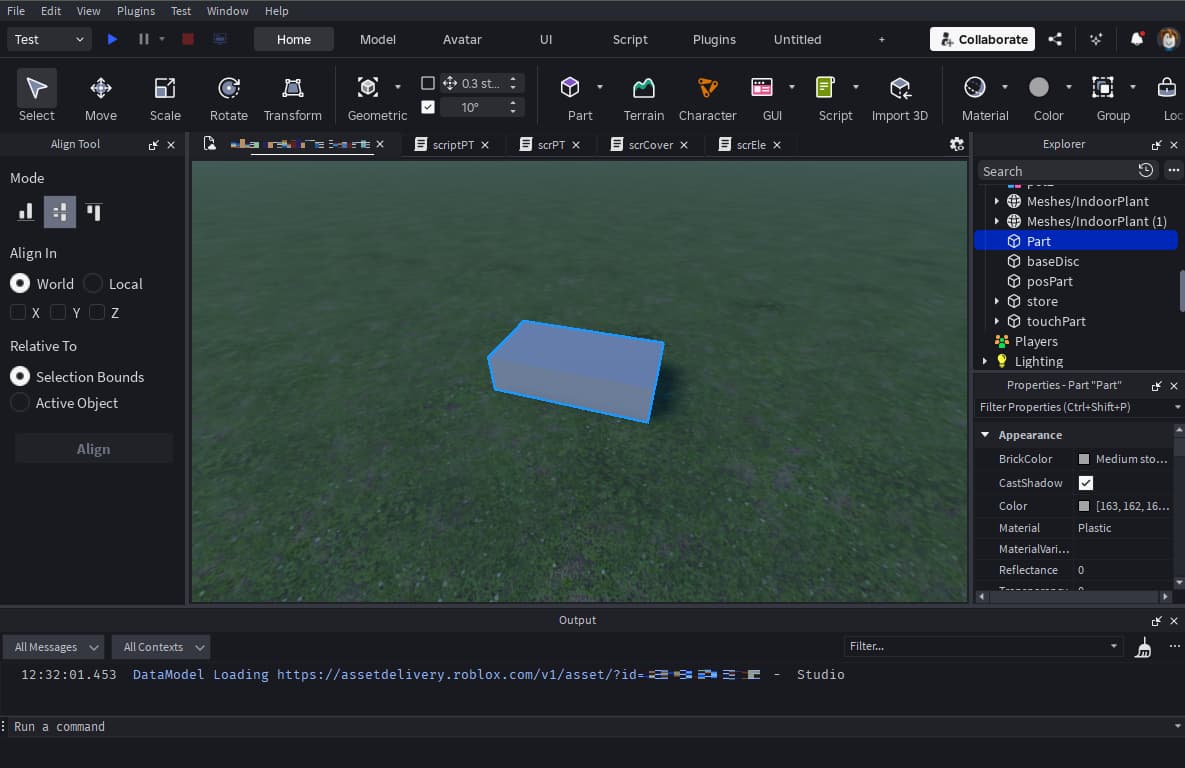This screenshot has height=768, width=1185.
Task: Click the Import 3D icon
Action: pos(899,97)
